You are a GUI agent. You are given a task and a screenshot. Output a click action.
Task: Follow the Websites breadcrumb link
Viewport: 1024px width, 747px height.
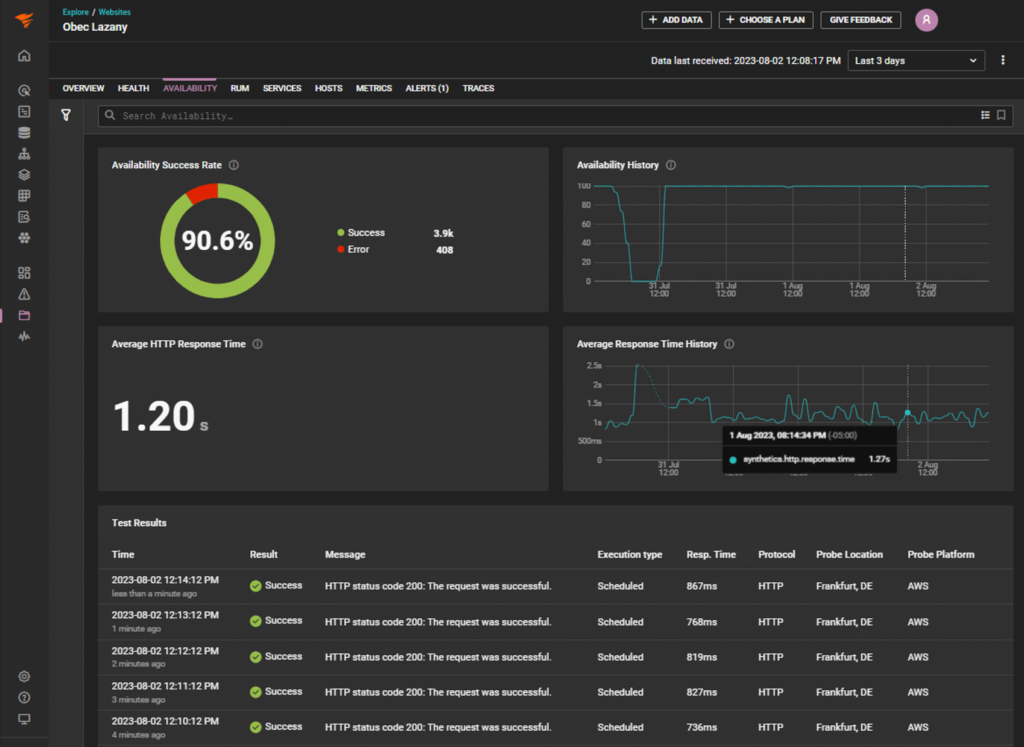[114, 12]
